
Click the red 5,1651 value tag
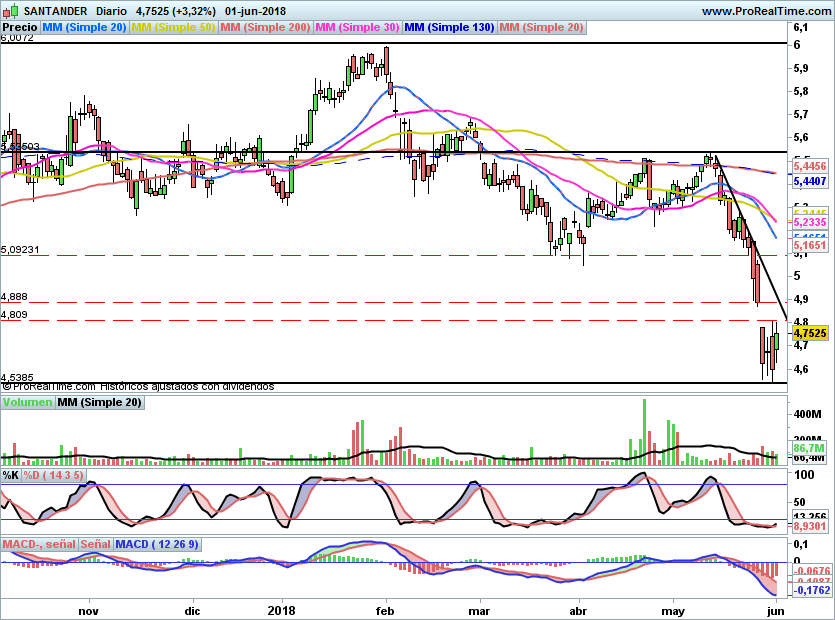[810, 246]
